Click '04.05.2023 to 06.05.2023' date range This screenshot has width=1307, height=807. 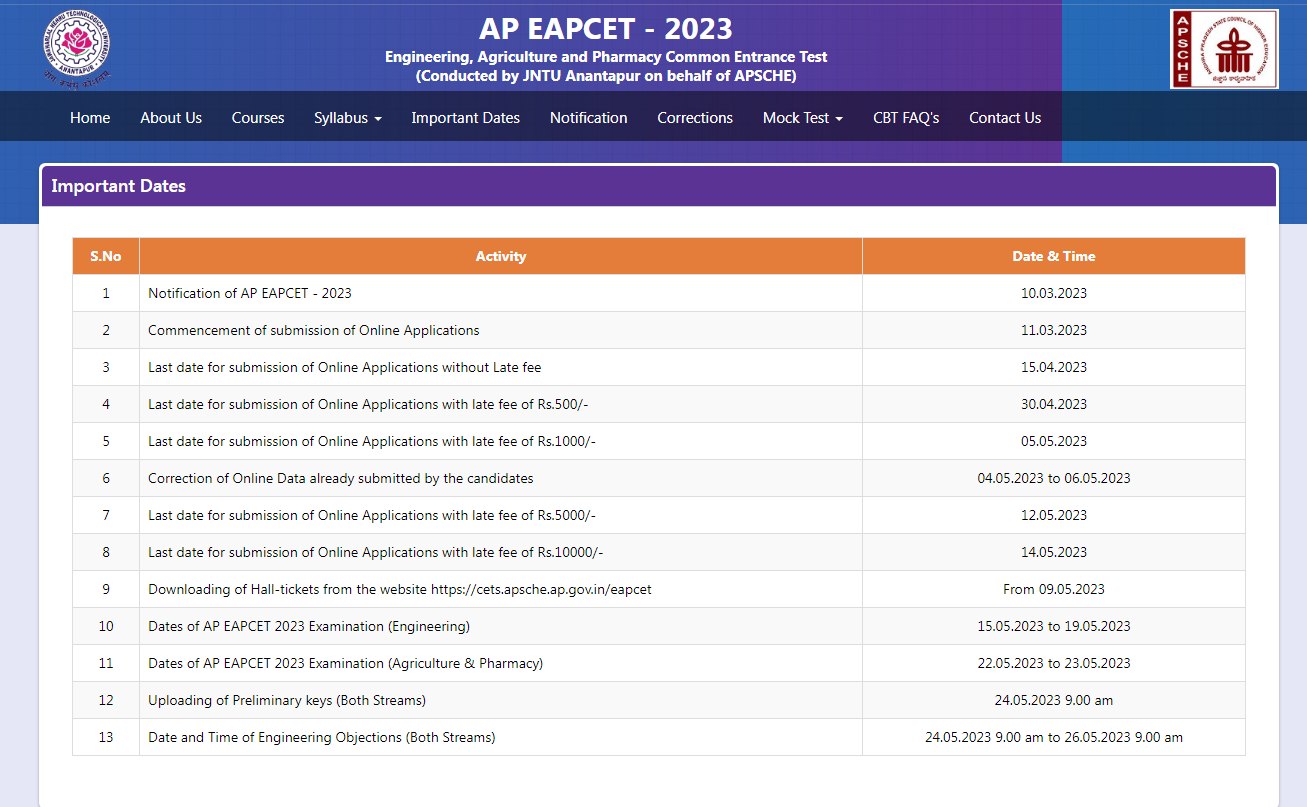tap(1054, 478)
